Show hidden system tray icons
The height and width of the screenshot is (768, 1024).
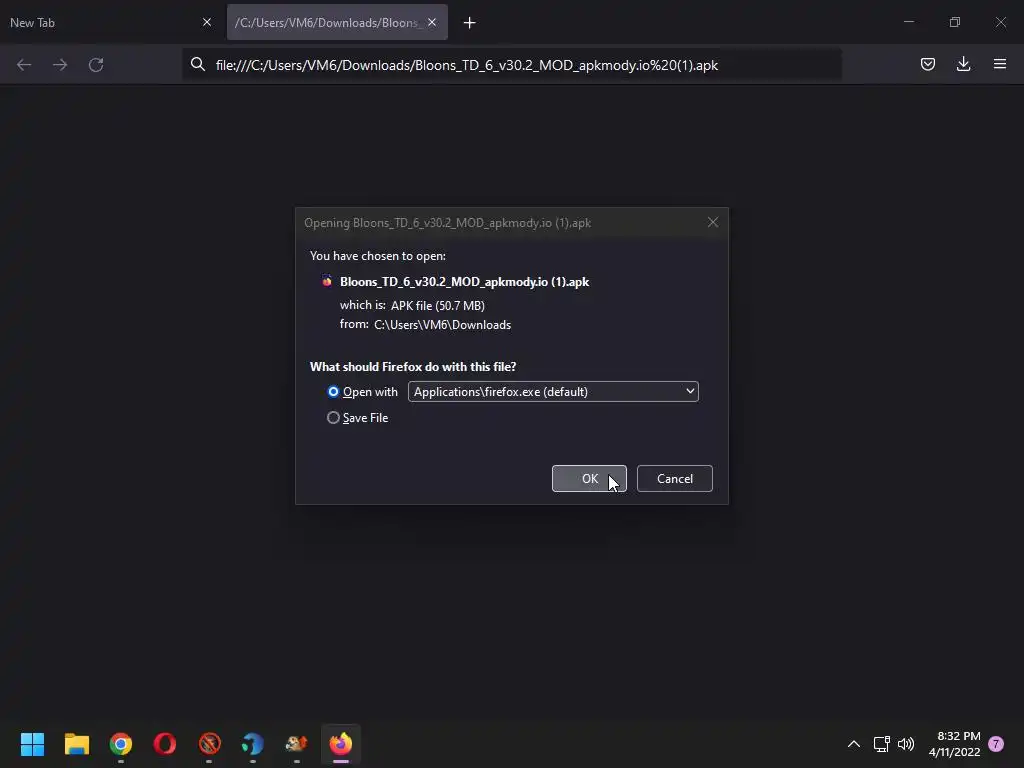[854, 744]
